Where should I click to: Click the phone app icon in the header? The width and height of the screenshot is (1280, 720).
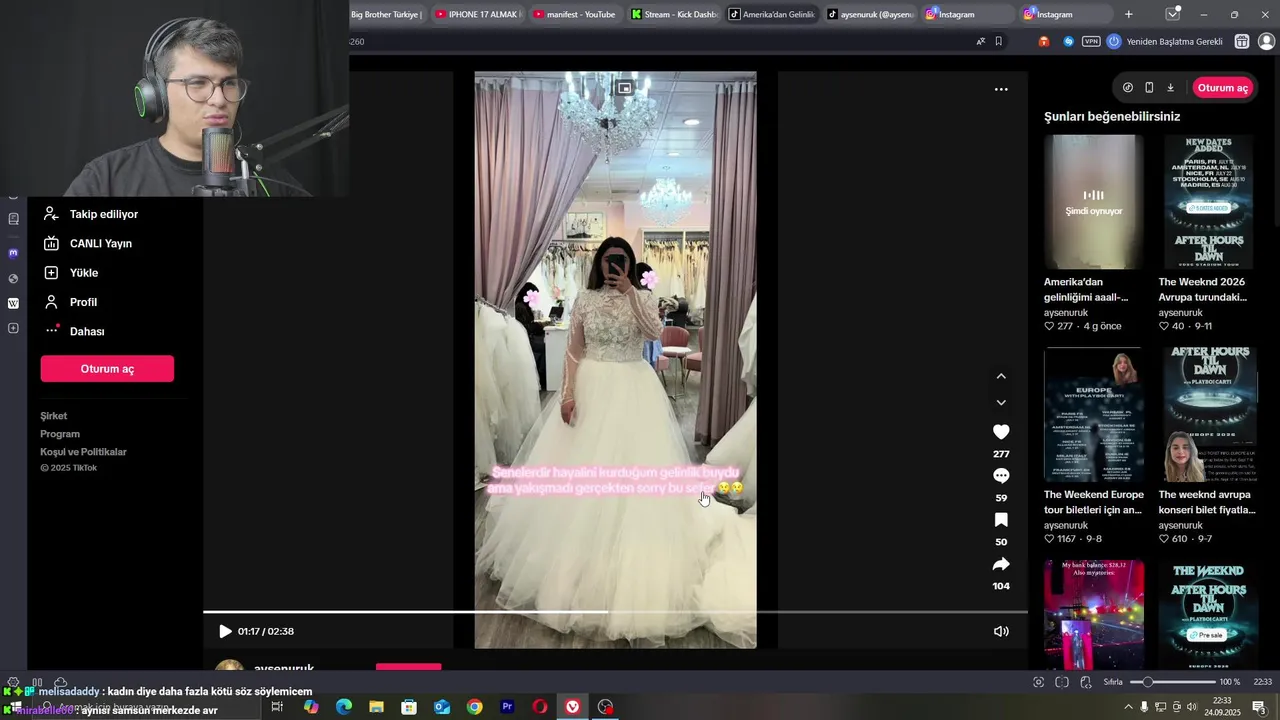tap(1149, 88)
